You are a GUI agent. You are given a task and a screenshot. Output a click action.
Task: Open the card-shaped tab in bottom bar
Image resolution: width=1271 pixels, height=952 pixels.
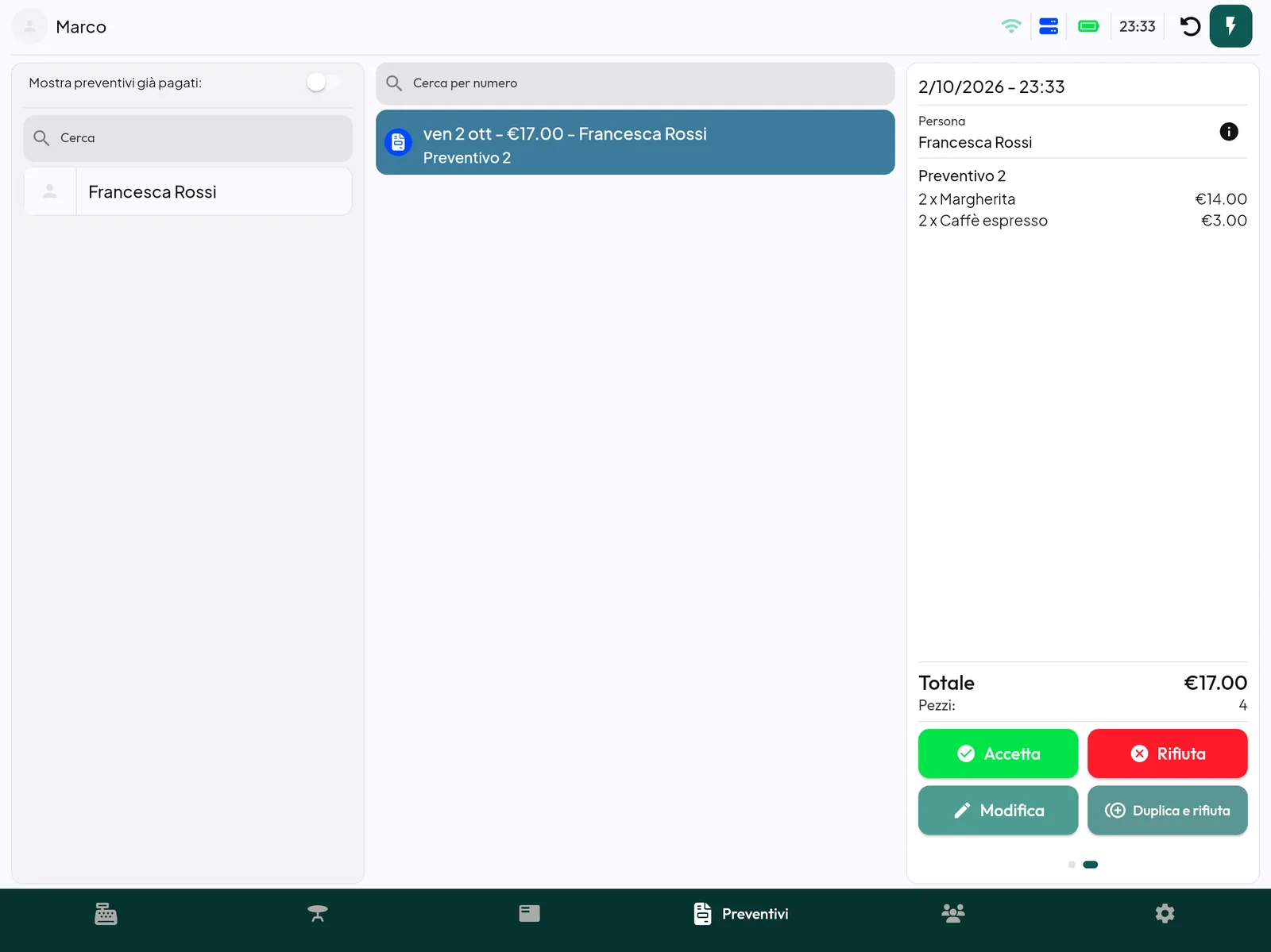529,914
